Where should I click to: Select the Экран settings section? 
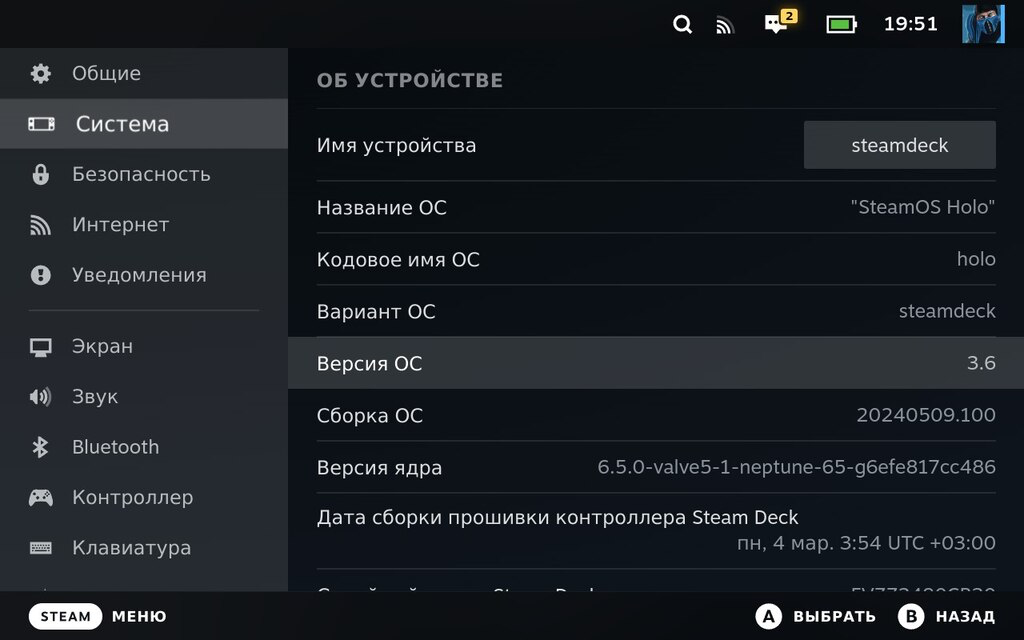click(102, 347)
